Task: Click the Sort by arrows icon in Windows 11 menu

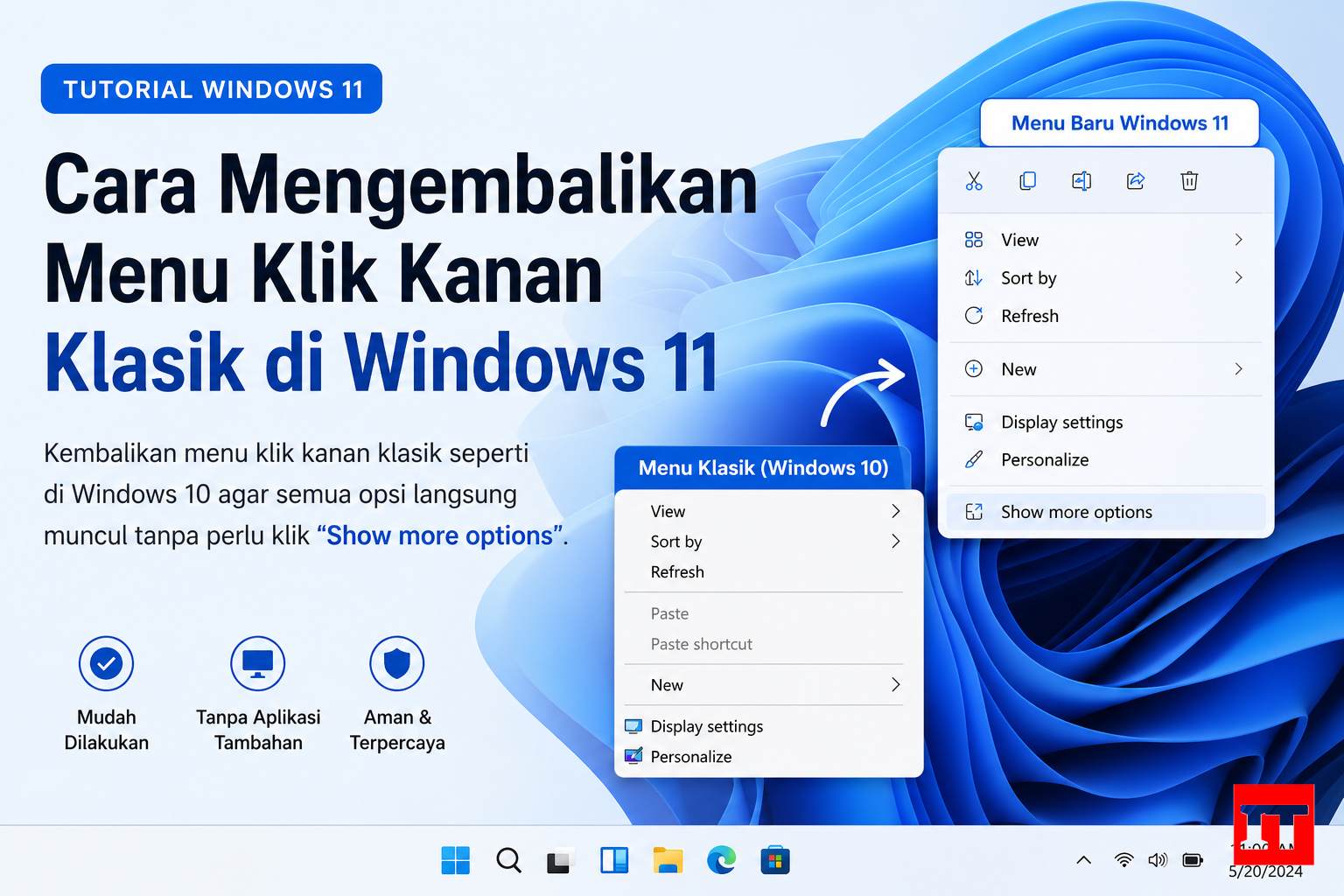Action: pyautogui.click(x=974, y=277)
